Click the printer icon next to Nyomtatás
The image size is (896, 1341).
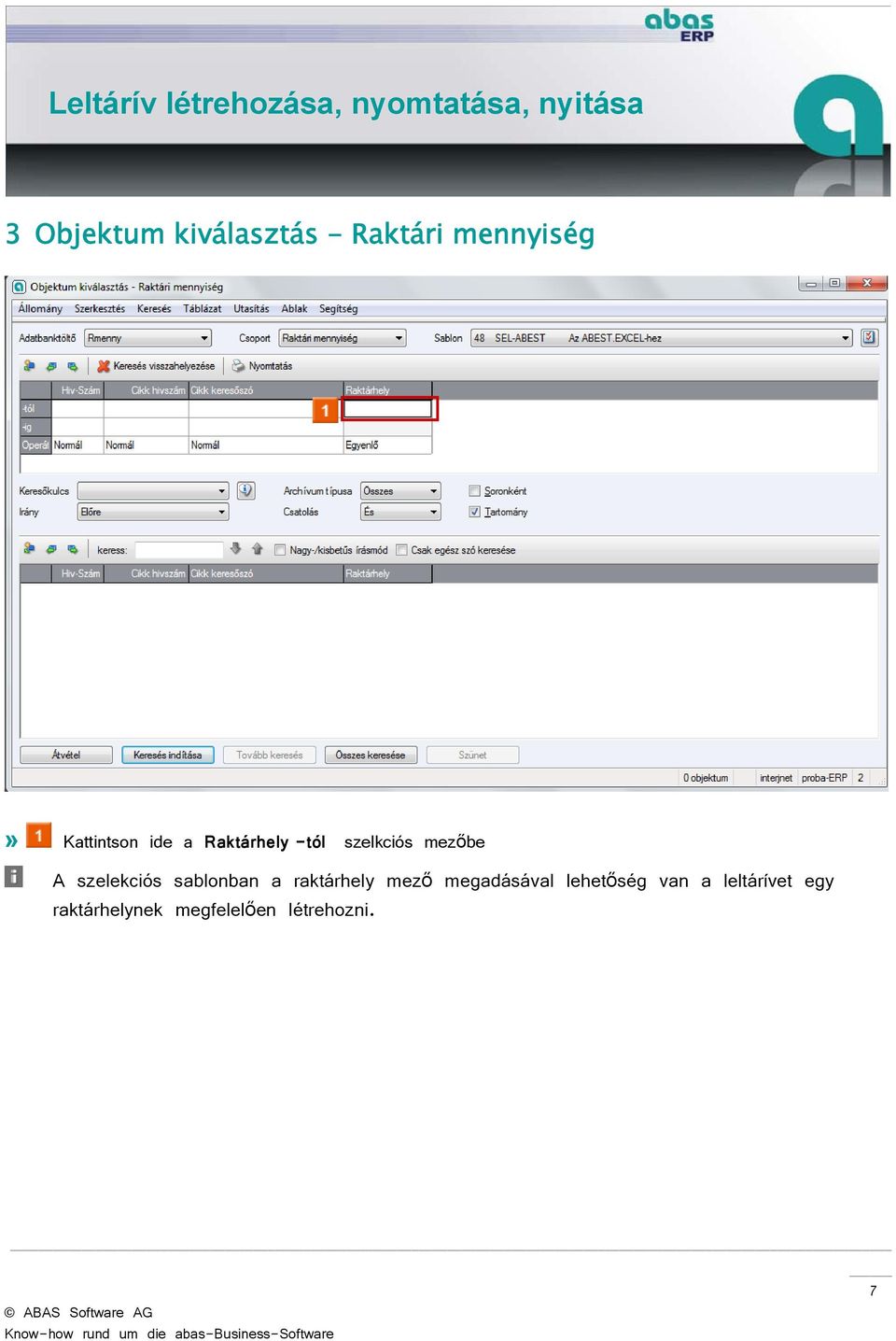238,366
